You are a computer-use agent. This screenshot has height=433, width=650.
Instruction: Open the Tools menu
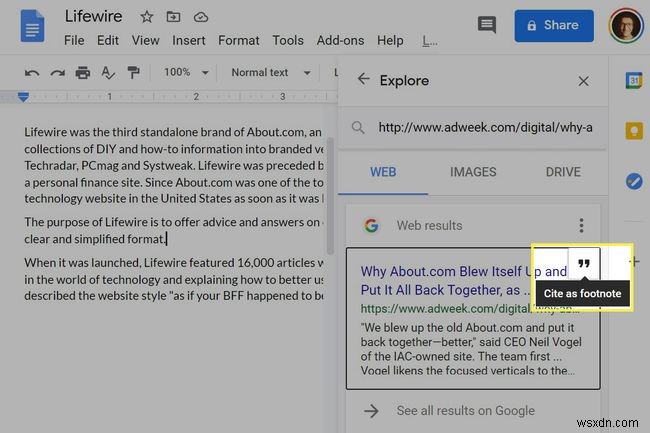[x=288, y=41]
